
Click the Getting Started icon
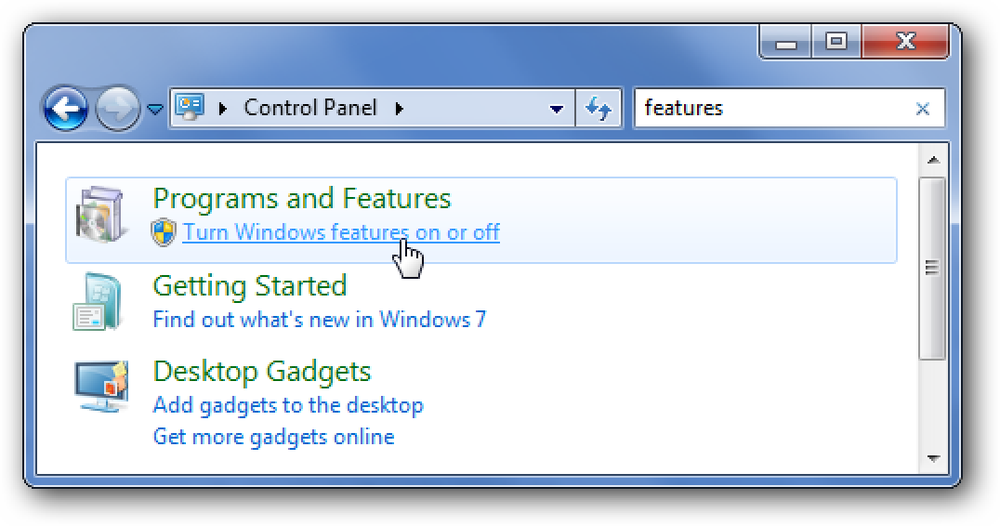pyautogui.click(x=98, y=301)
